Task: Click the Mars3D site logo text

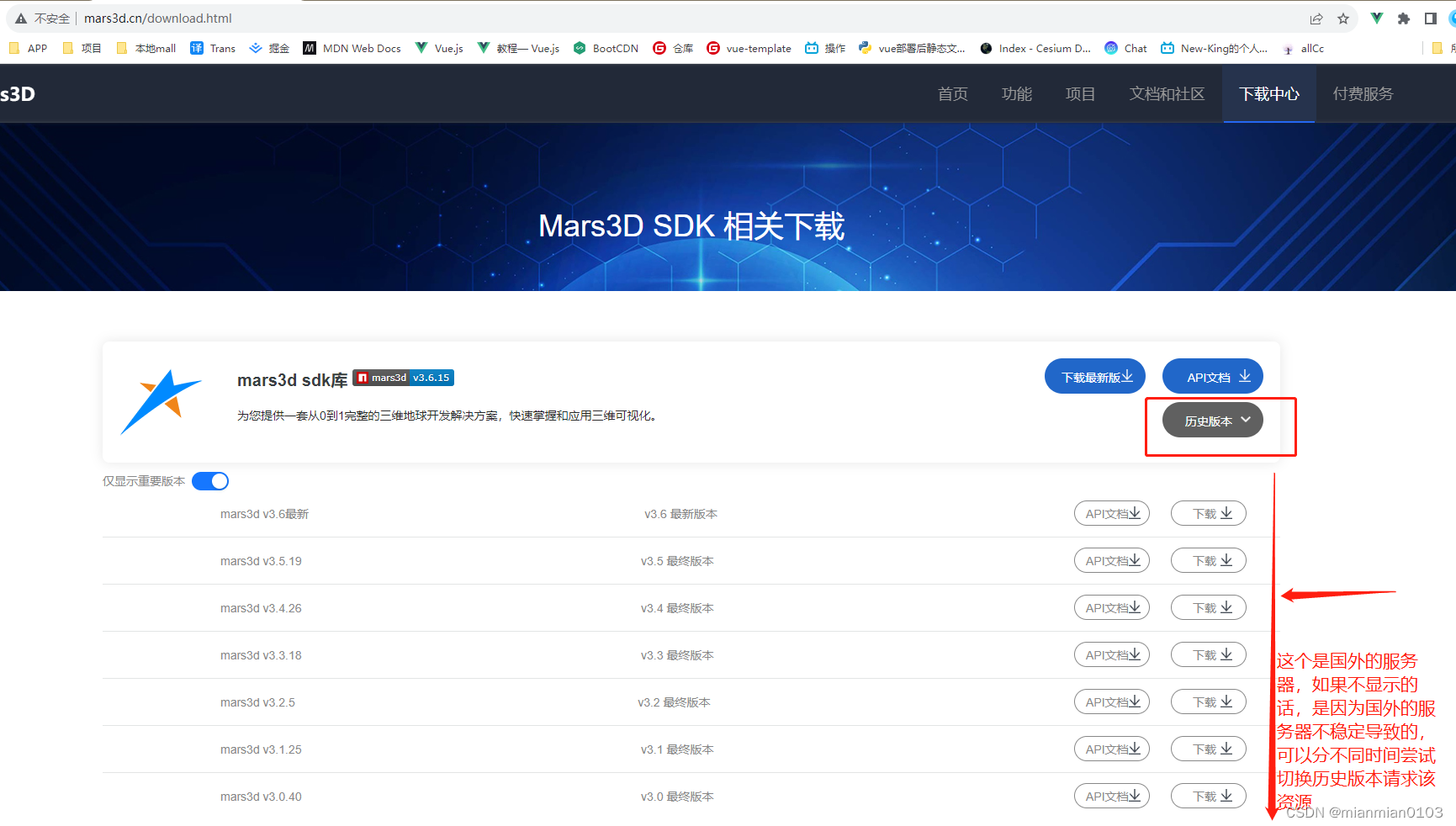Action: tap(17, 94)
